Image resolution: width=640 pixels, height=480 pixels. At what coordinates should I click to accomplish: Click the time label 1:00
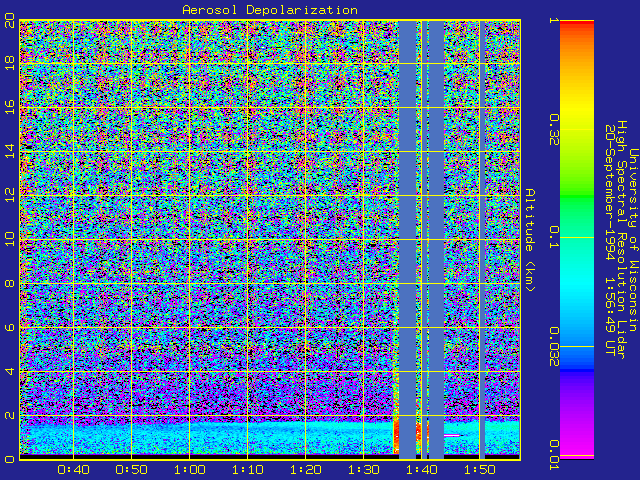[x=189, y=470]
